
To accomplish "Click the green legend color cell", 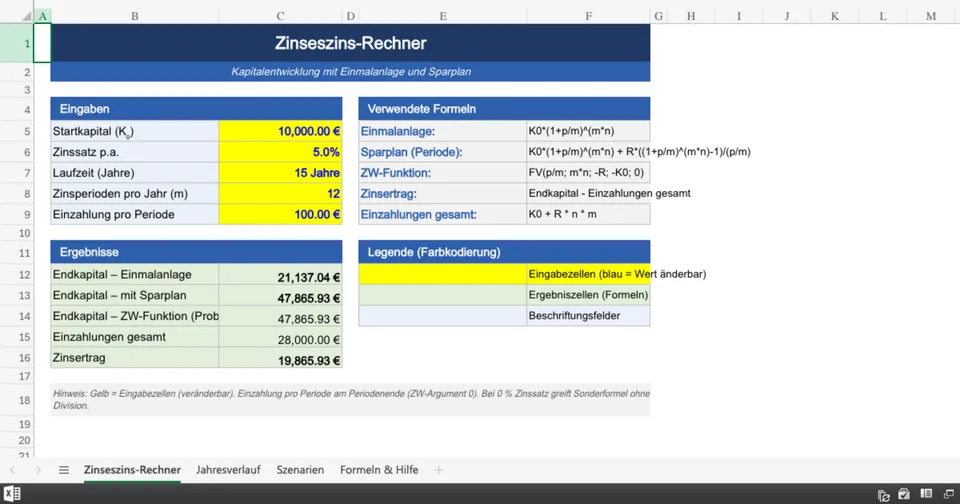I will (x=443, y=295).
